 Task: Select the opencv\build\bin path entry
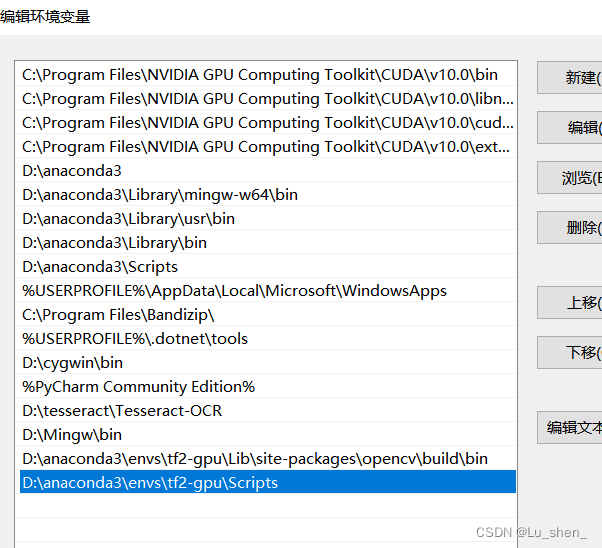pos(266,459)
